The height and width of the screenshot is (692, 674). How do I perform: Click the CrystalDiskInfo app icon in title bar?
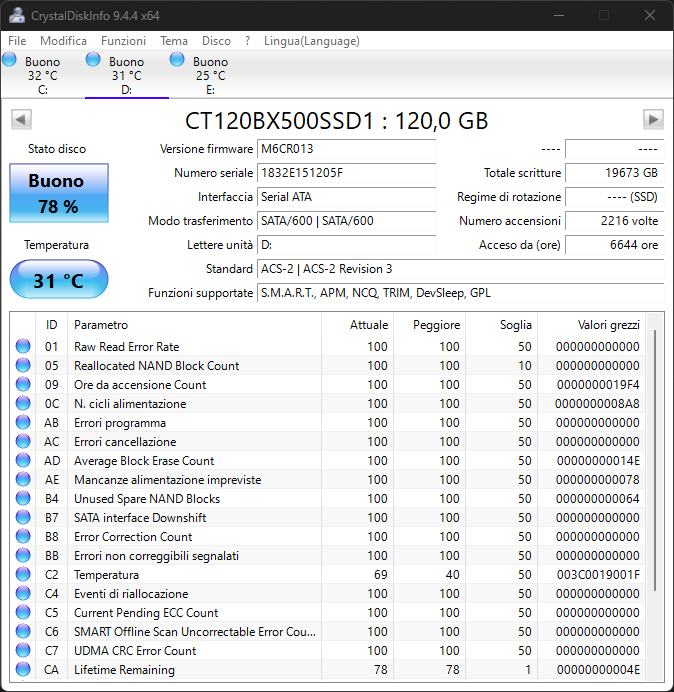click(17, 15)
